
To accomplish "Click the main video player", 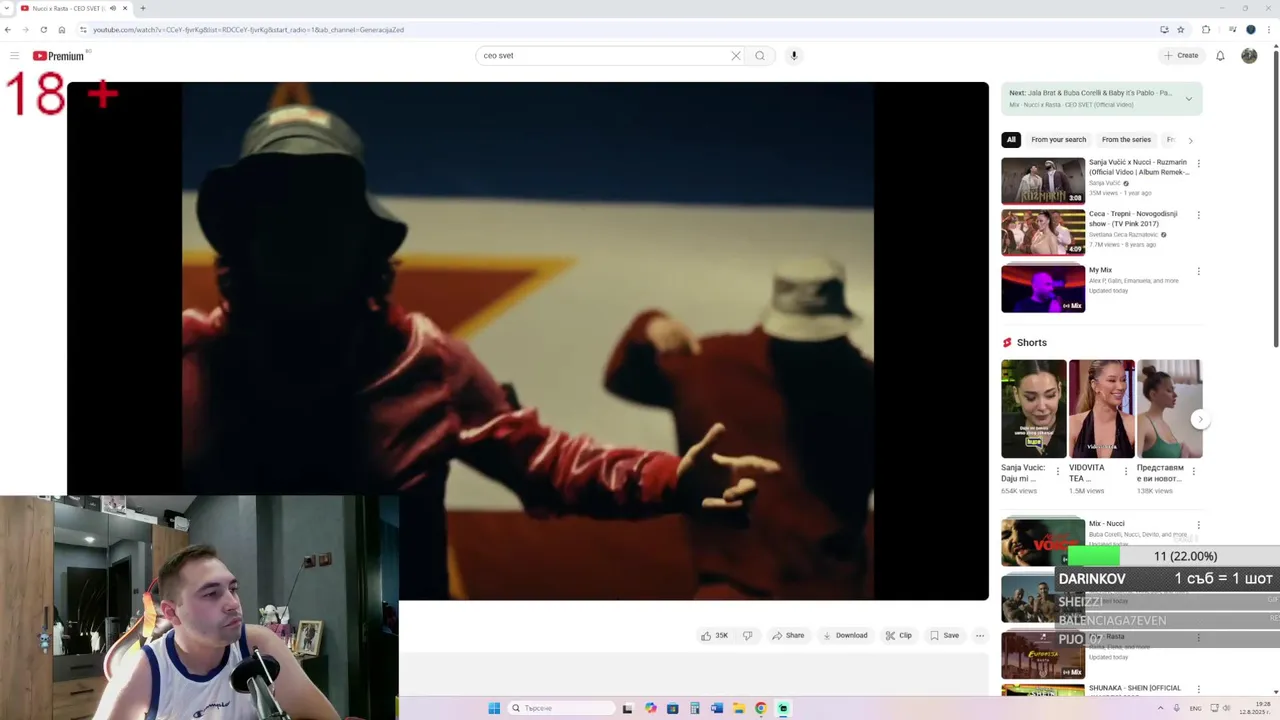I will pyautogui.click(x=528, y=341).
